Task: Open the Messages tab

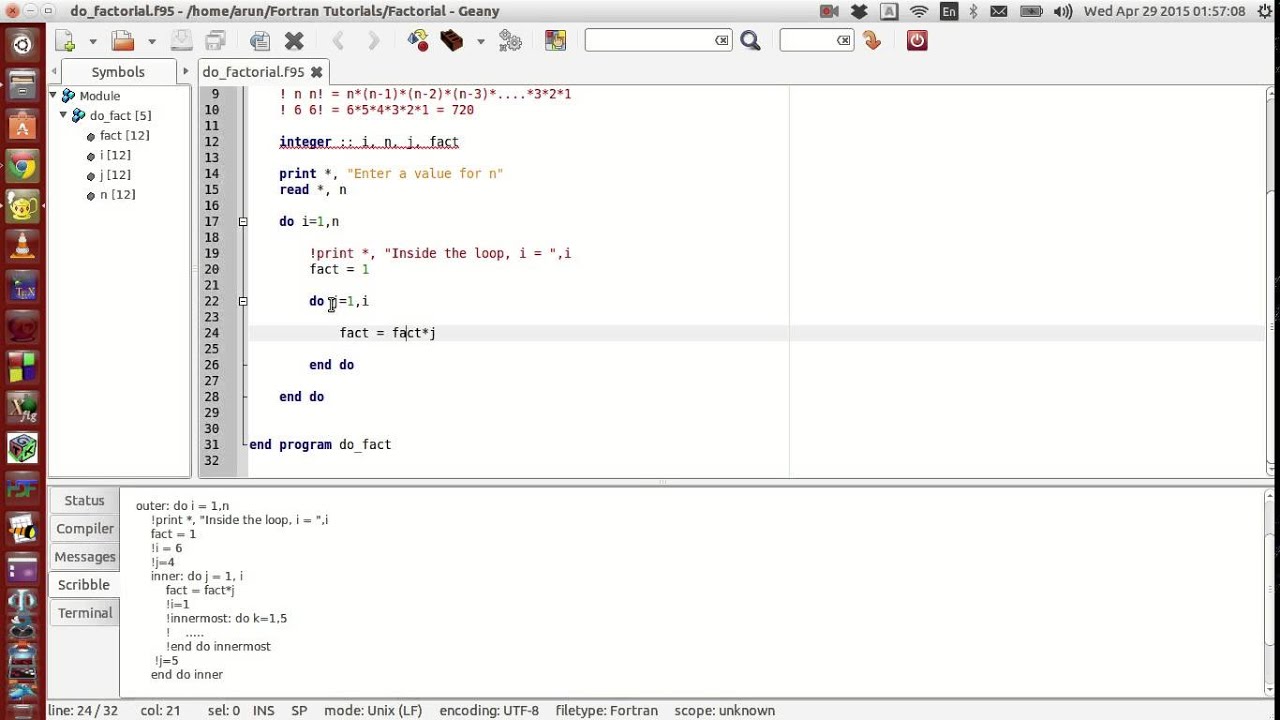Action: 84,556
